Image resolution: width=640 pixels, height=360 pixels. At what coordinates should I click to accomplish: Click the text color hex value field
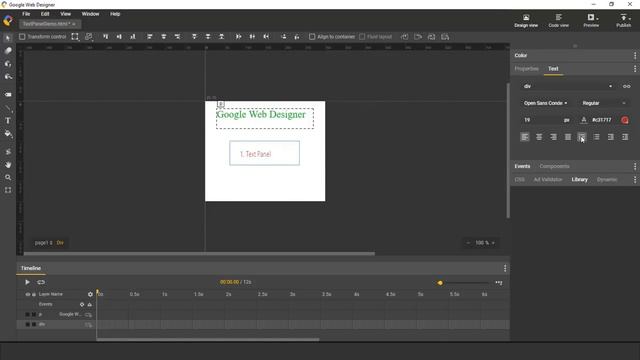pyautogui.click(x=602, y=120)
